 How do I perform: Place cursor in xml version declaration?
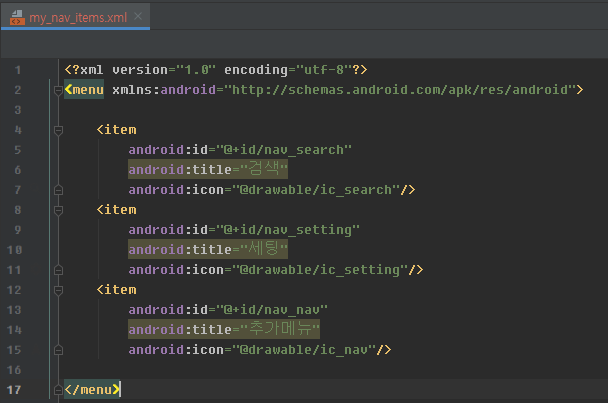pos(216,70)
